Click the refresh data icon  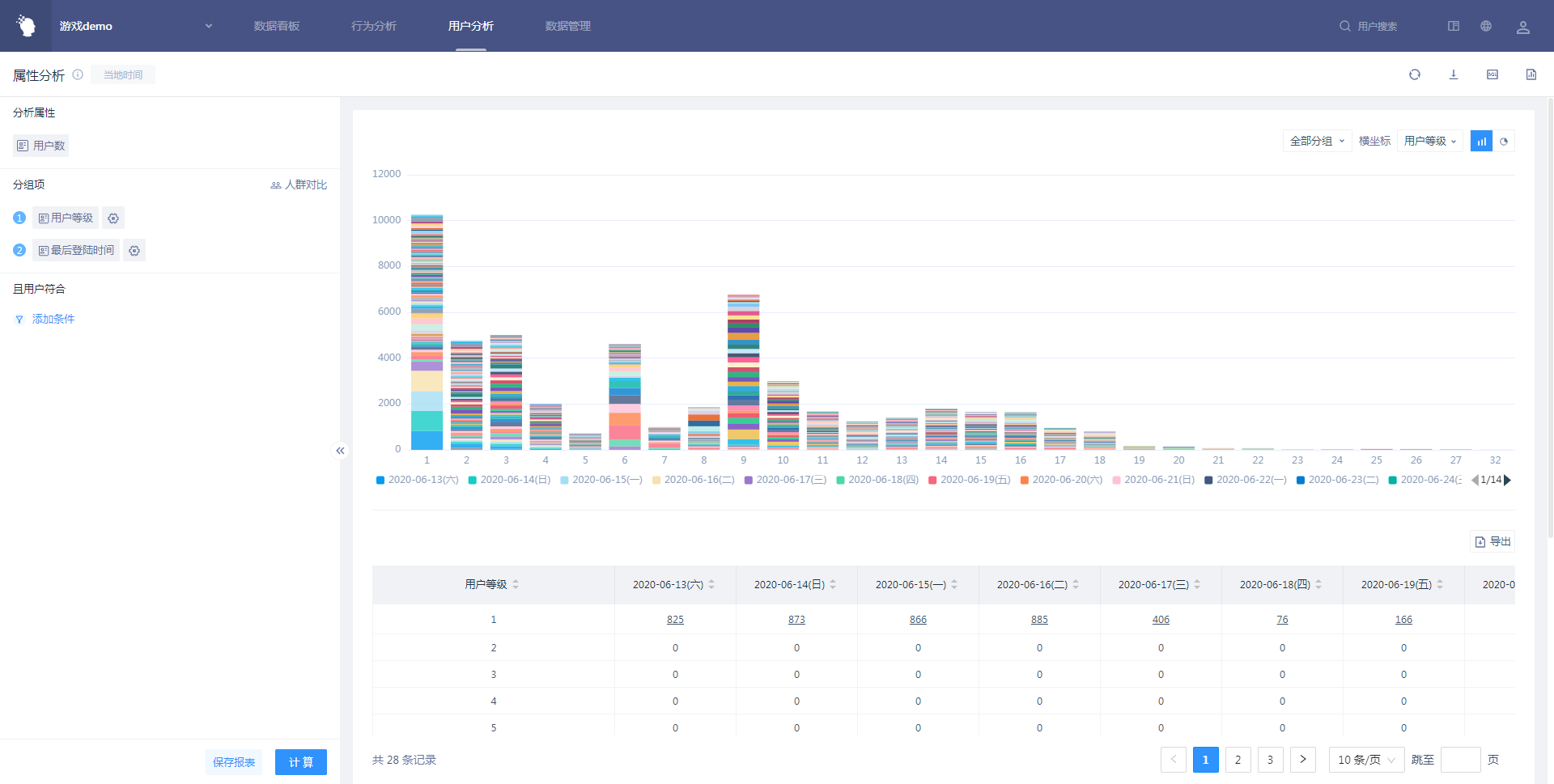pos(1414,74)
